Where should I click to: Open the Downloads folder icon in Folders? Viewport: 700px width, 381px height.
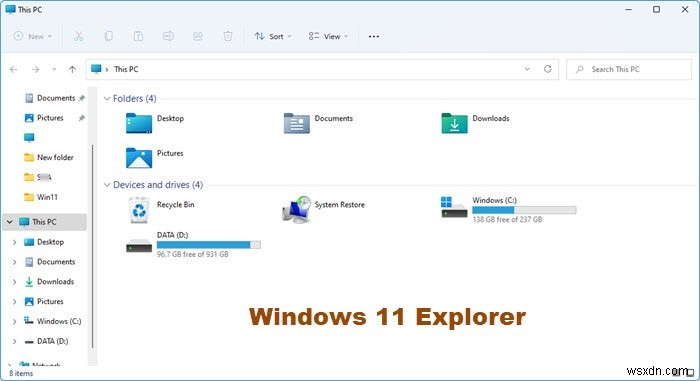[454, 123]
